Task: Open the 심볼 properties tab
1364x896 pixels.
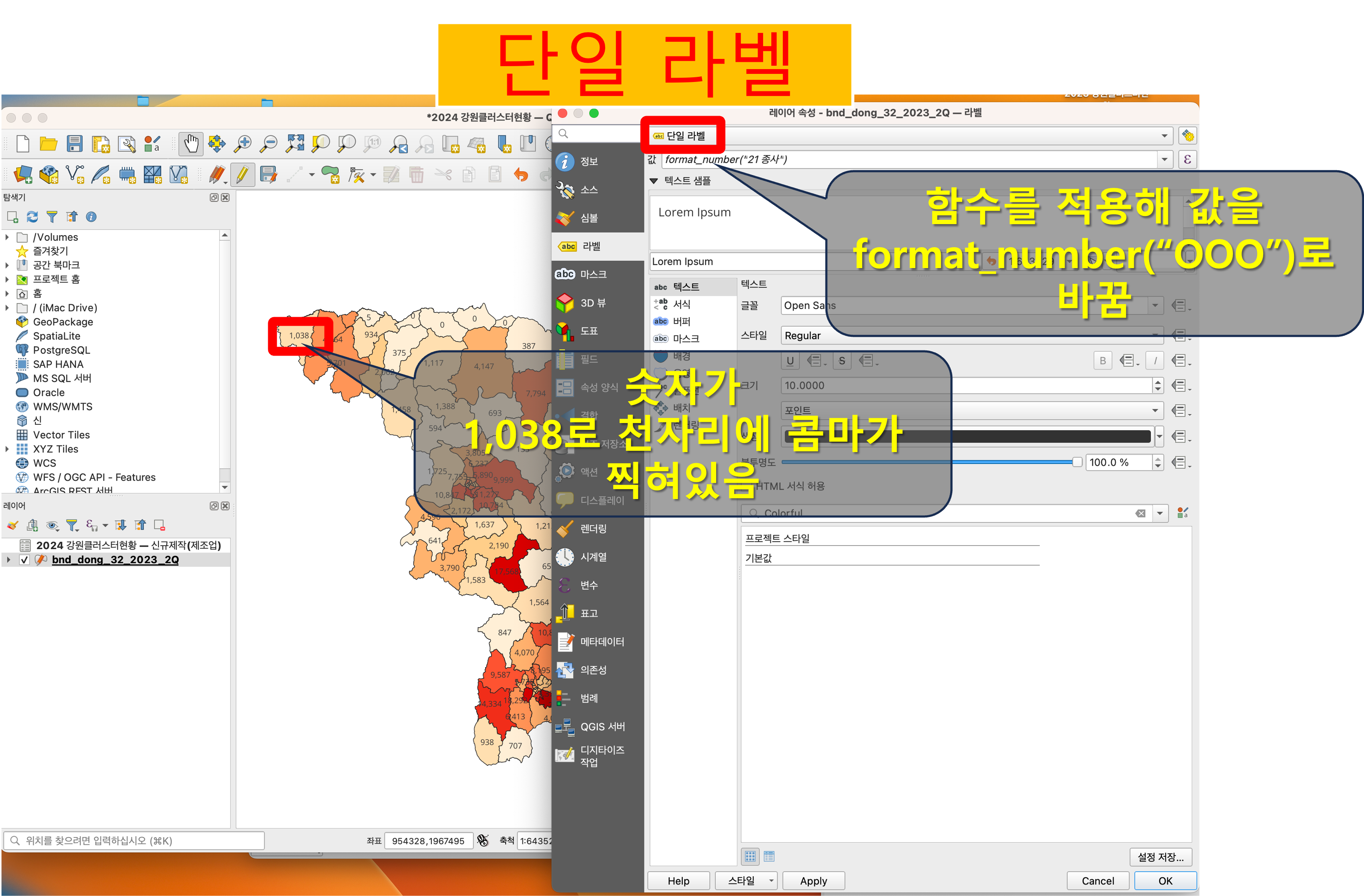Action: coord(588,218)
